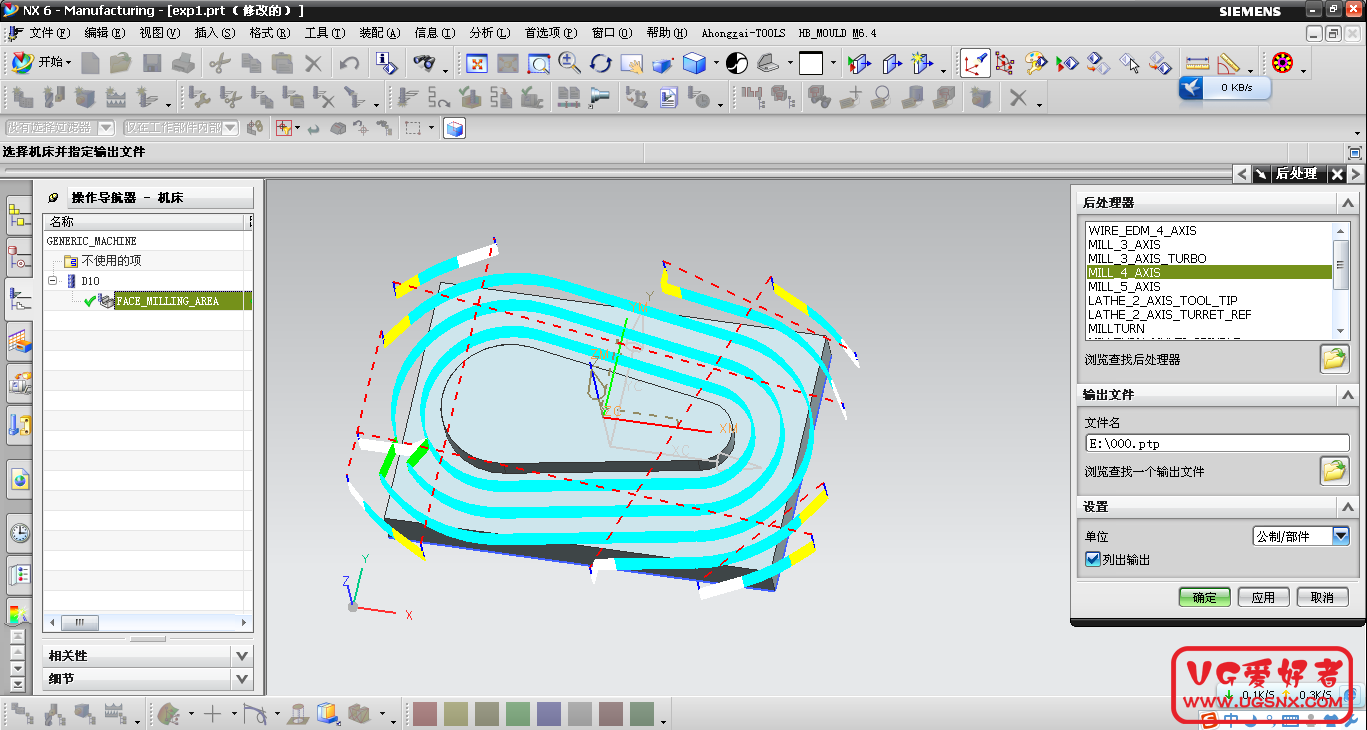Open the Operation Navigator sidebar tab
This screenshot has width=1367, height=730.
pos(19,299)
